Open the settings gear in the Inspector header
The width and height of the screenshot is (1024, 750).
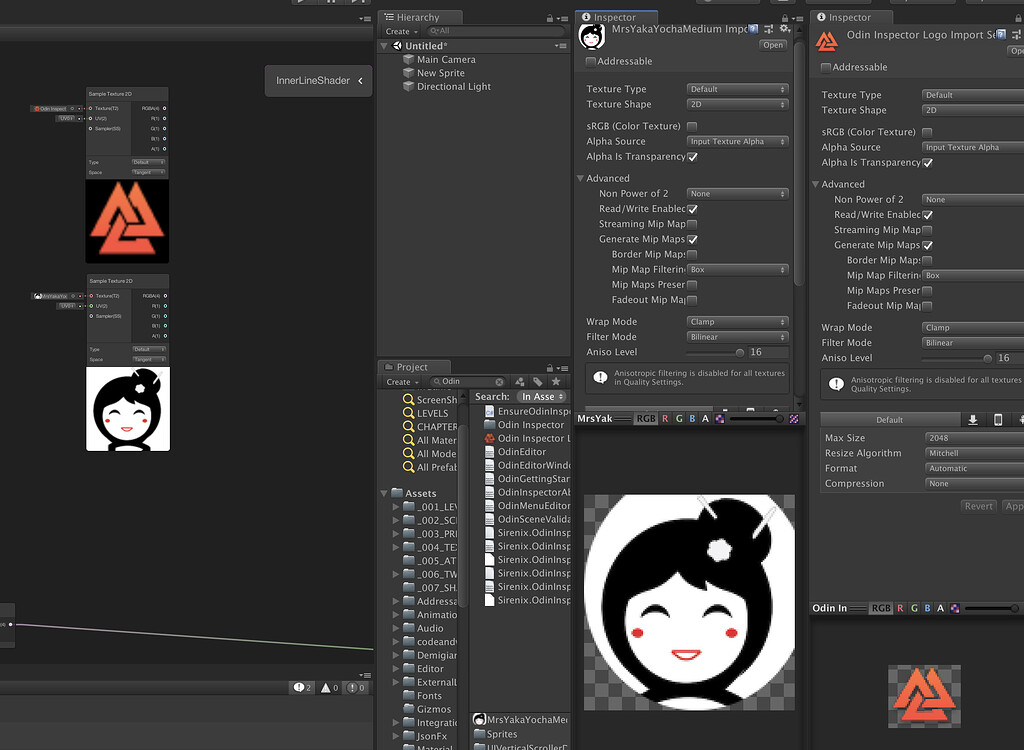point(782,30)
